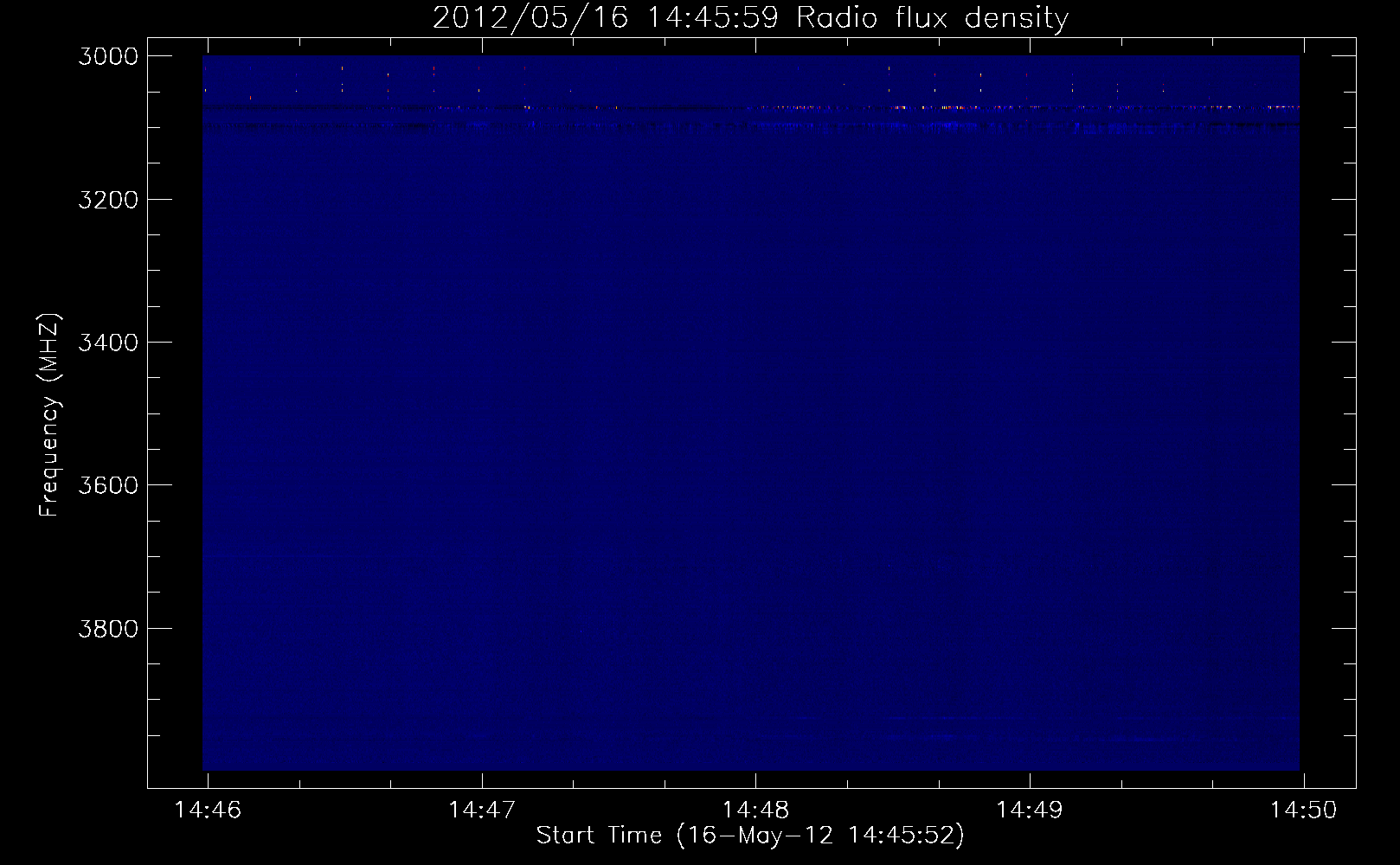This screenshot has height=865, width=1400.
Task: Click the 3600 frequency tick label
Action: 108,485
